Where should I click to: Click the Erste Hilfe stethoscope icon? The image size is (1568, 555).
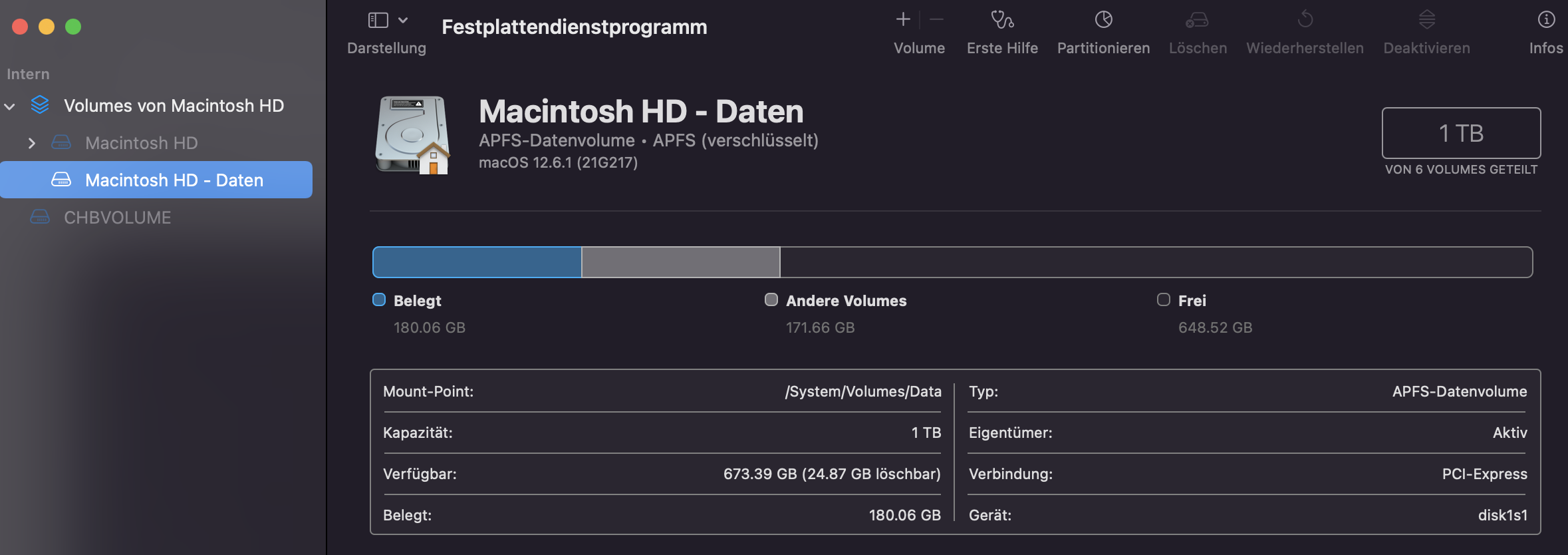(x=1002, y=20)
